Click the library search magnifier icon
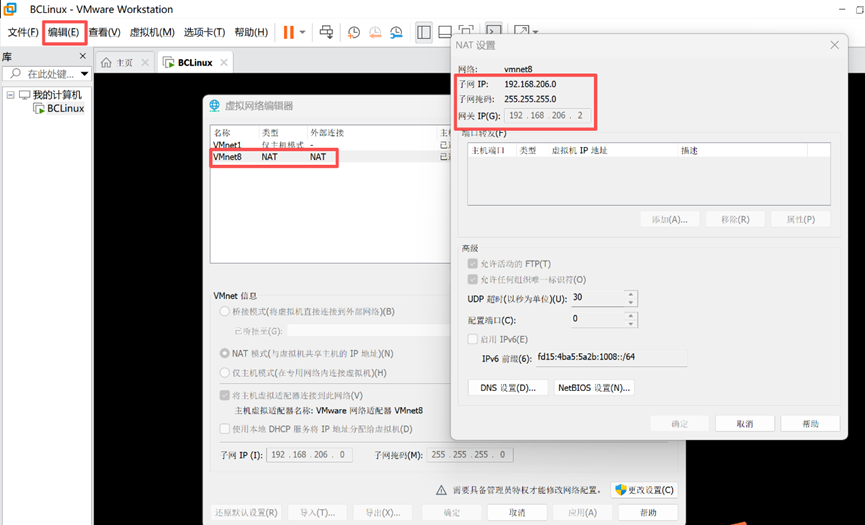The height and width of the screenshot is (525, 865). pyautogui.click(x=15, y=73)
